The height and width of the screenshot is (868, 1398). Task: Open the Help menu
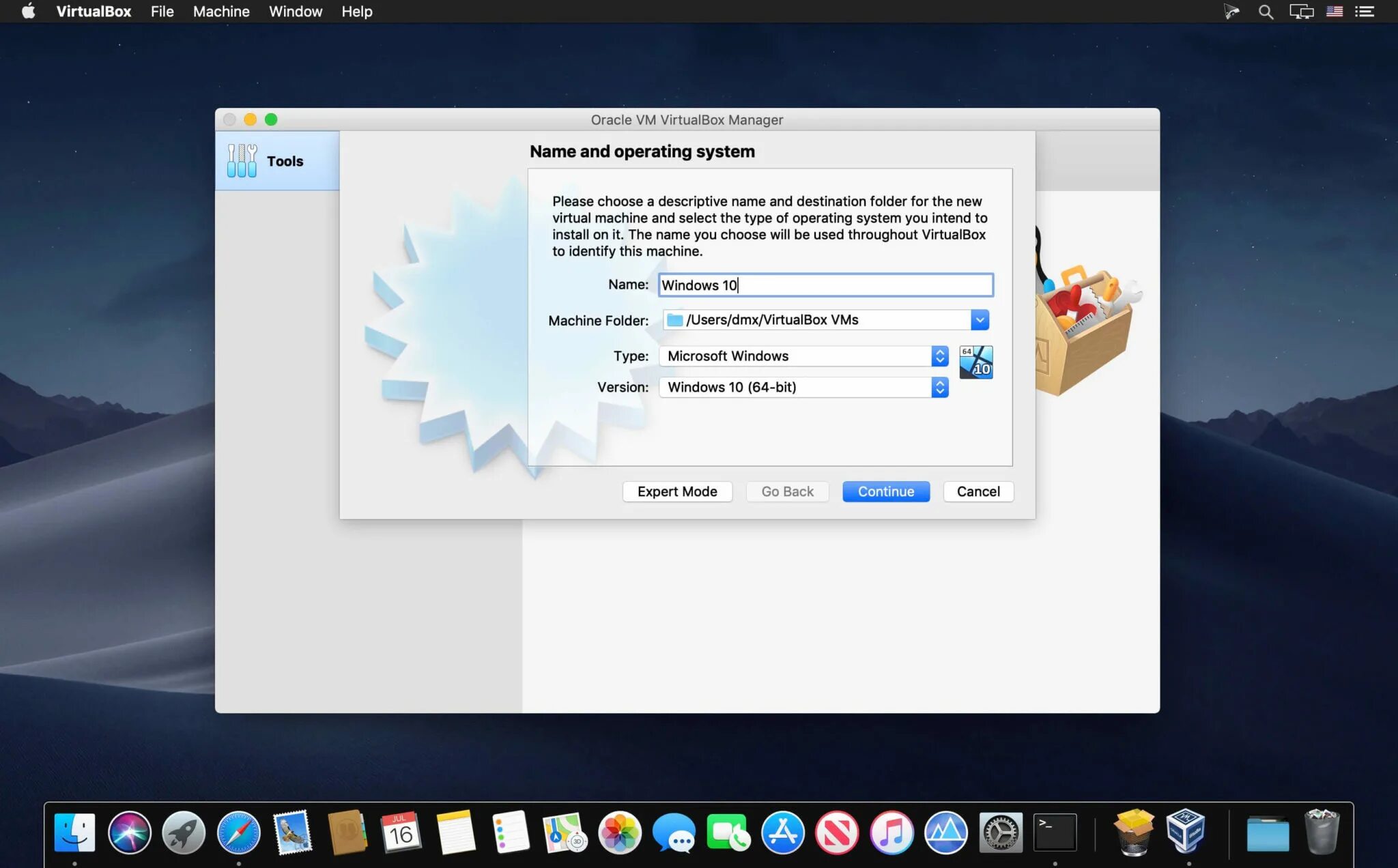coord(356,12)
